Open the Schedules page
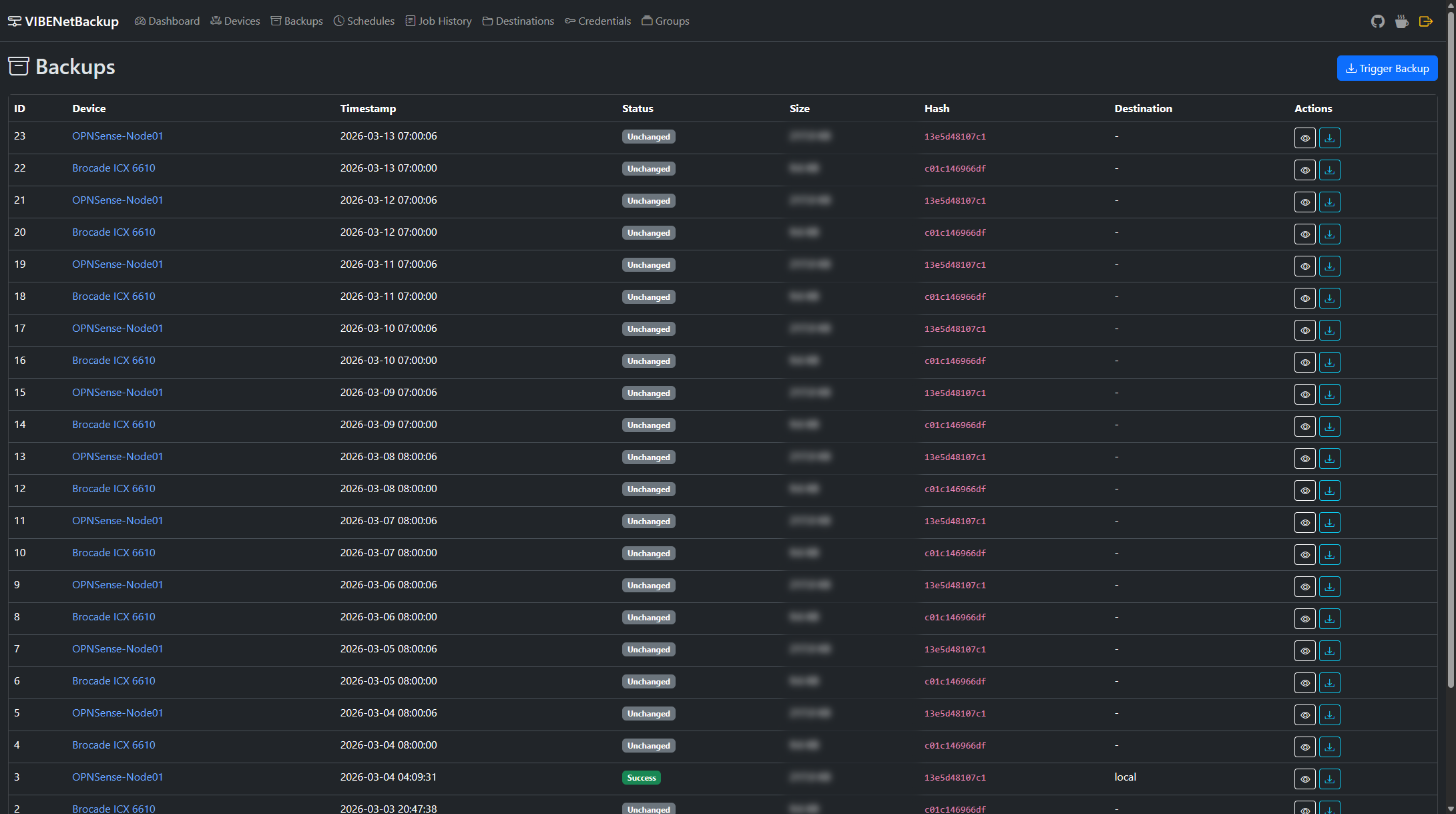The image size is (1456, 814). 364,21
